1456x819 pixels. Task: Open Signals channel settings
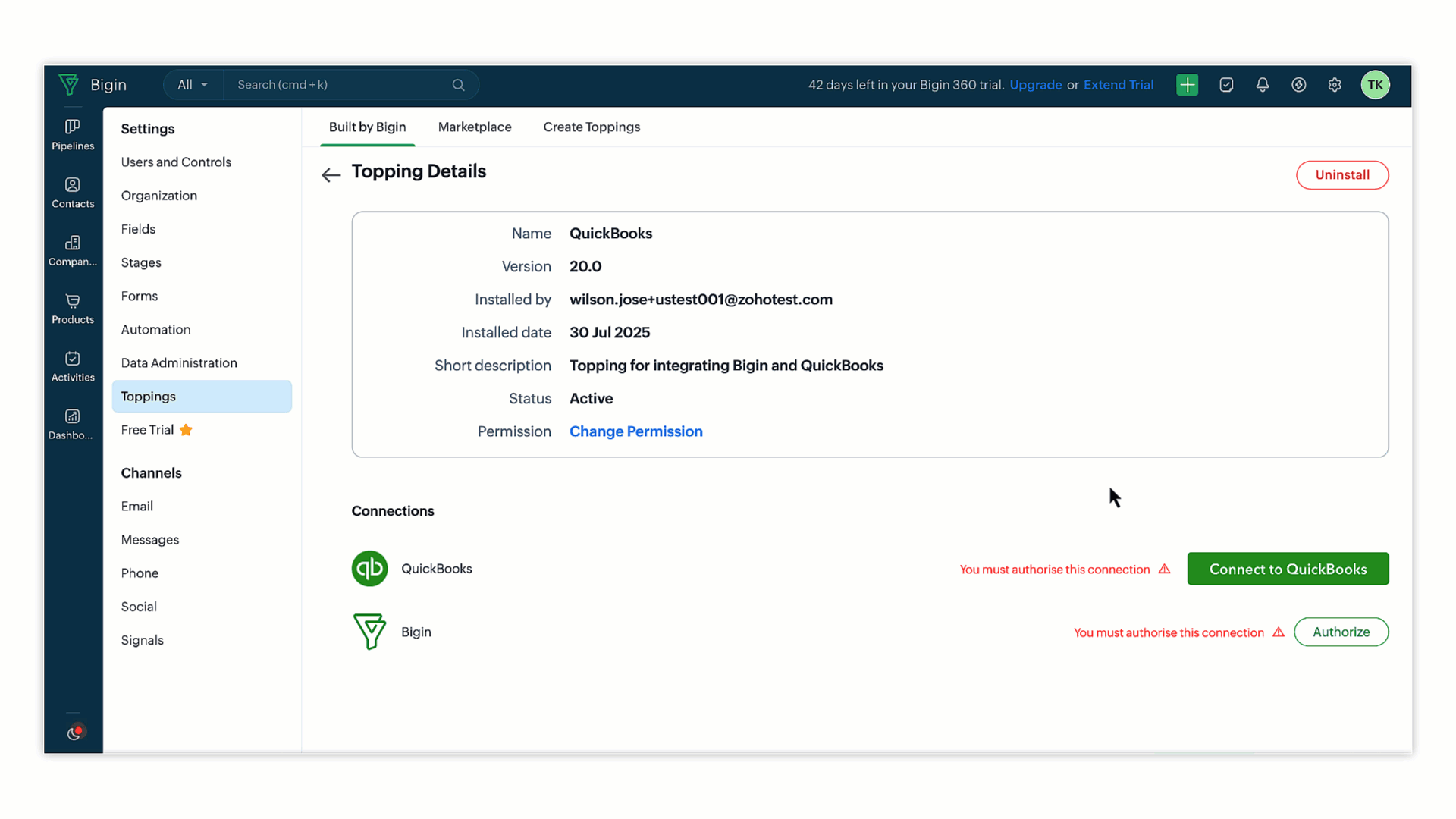142,640
